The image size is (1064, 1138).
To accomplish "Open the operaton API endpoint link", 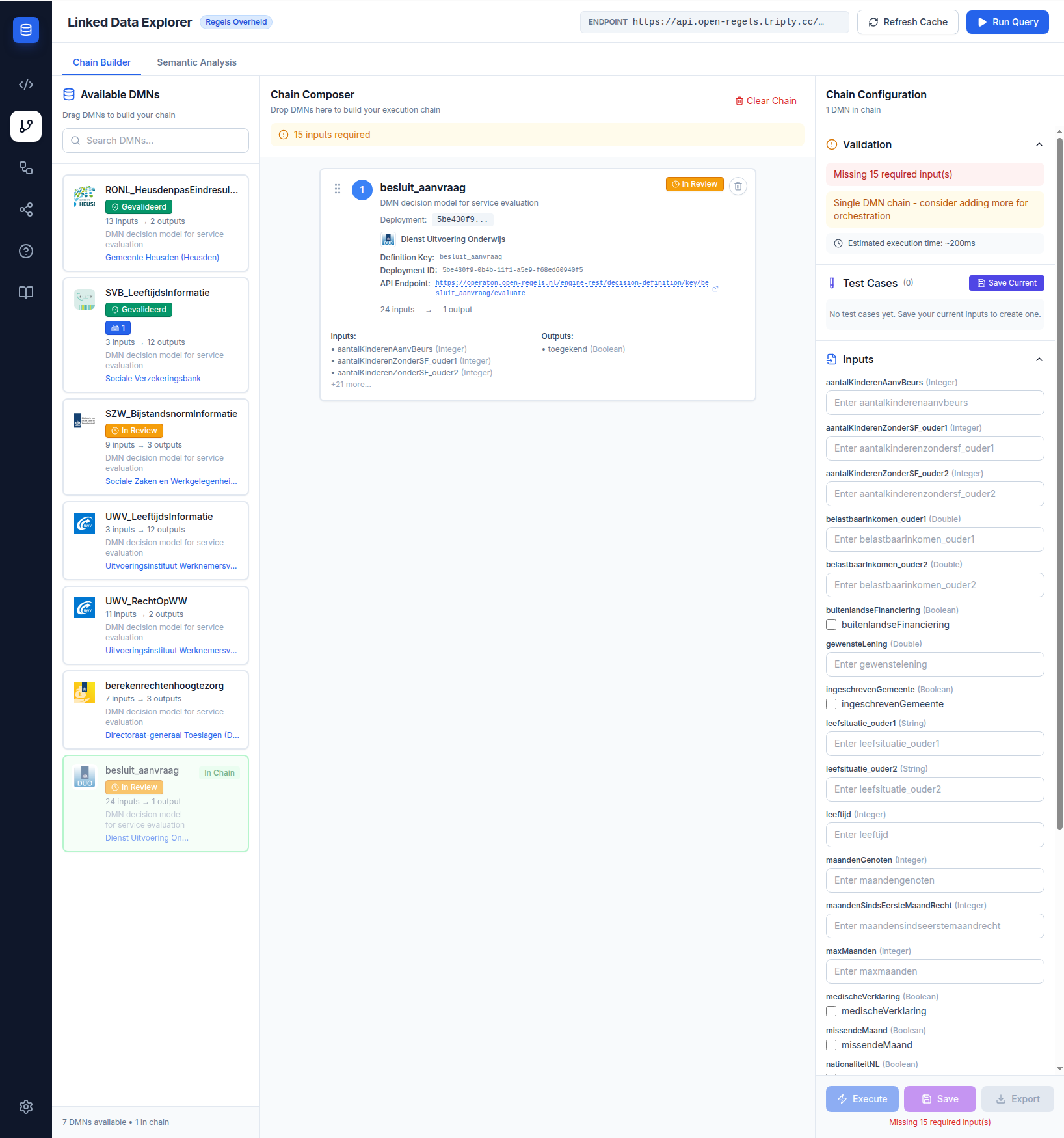I will tap(572, 288).
